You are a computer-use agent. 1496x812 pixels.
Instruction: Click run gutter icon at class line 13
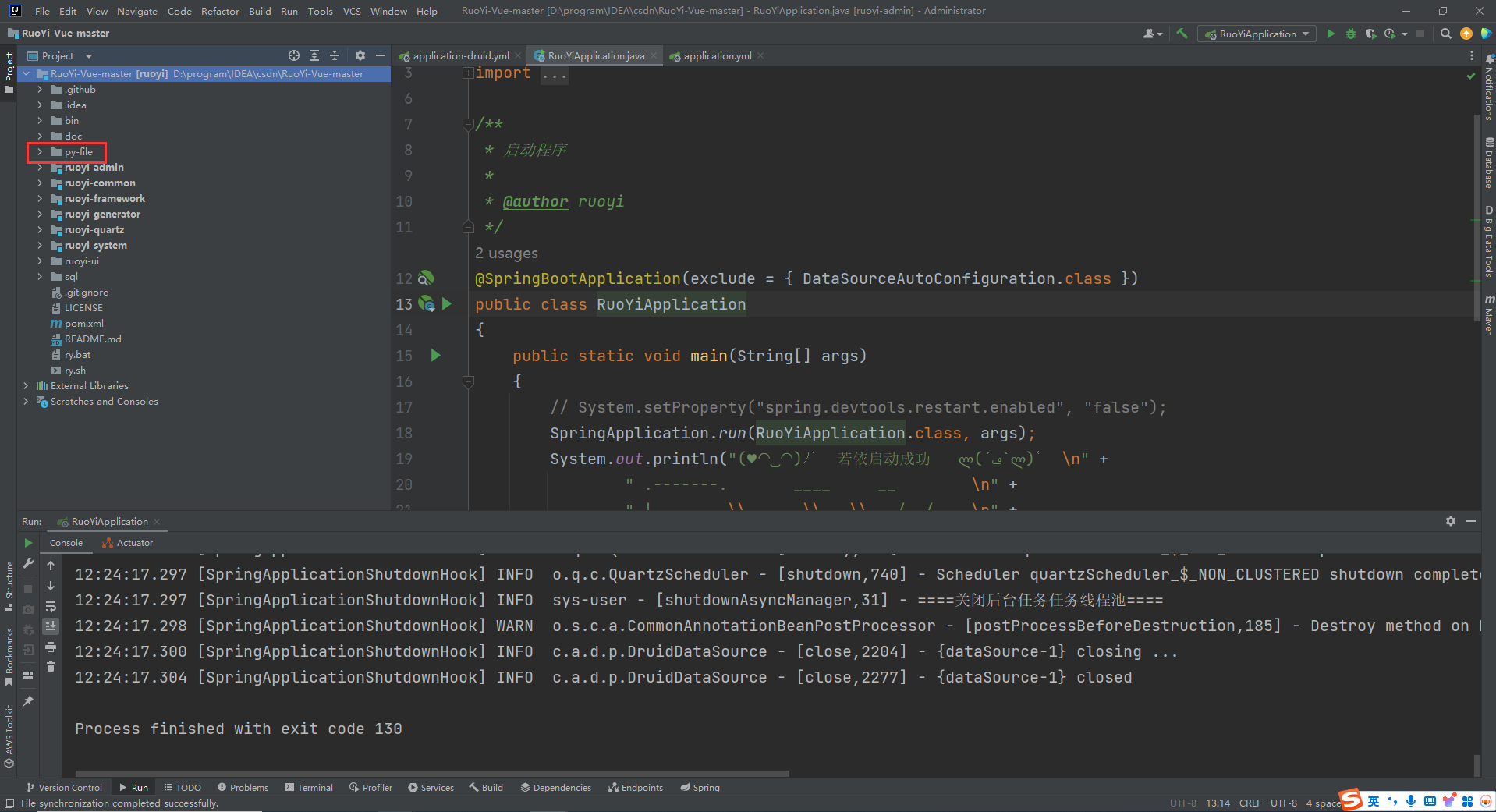(x=447, y=304)
